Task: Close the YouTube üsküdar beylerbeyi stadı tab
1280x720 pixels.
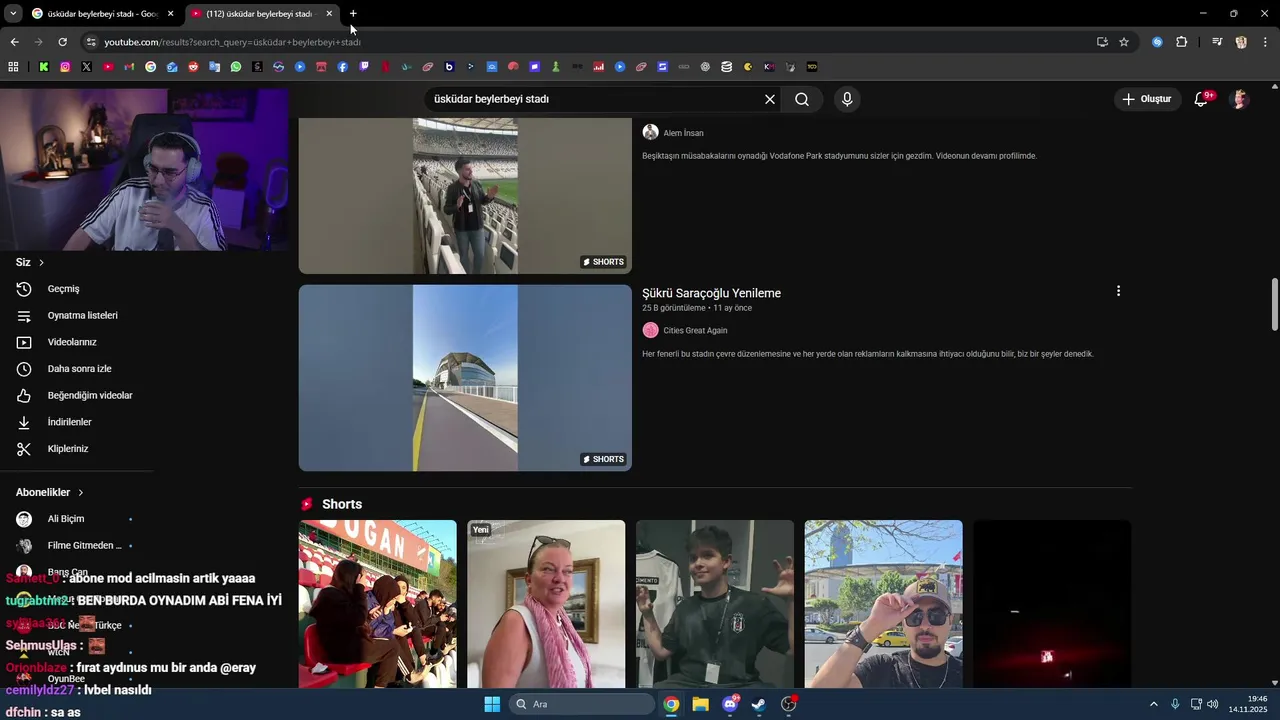Action: click(x=329, y=14)
